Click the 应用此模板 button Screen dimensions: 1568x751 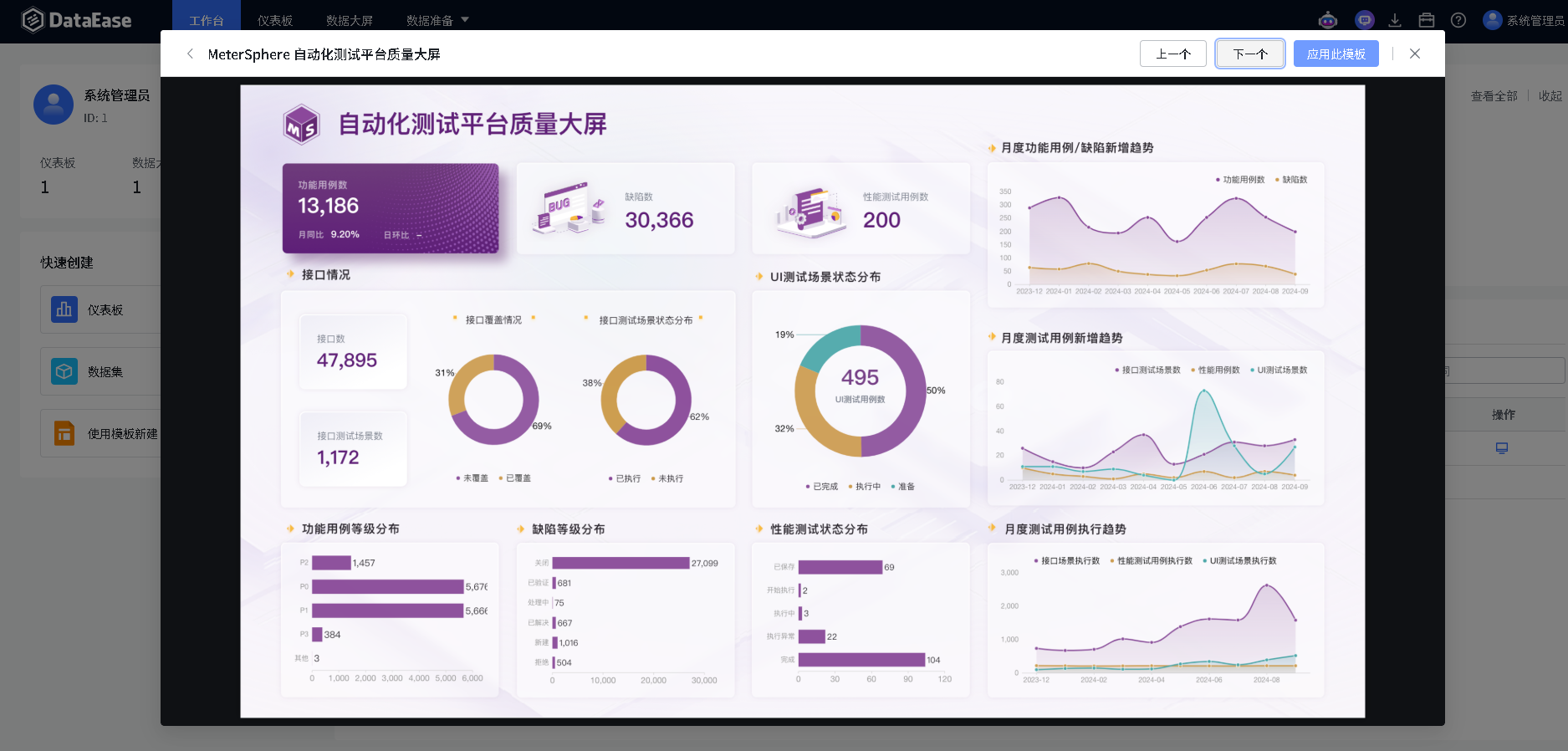pos(1336,54)
